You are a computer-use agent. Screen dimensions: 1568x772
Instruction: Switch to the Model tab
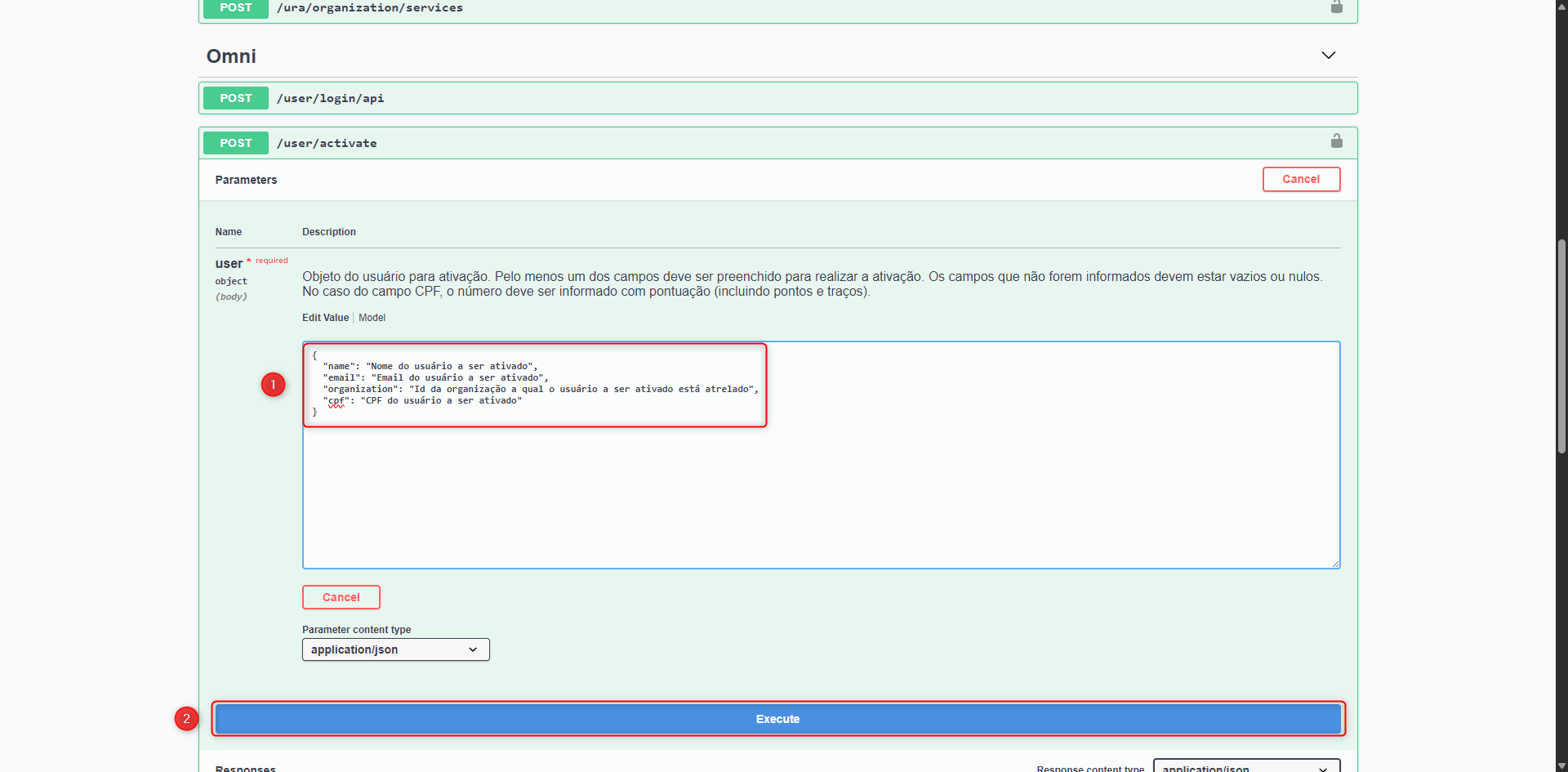coord(372,318)
